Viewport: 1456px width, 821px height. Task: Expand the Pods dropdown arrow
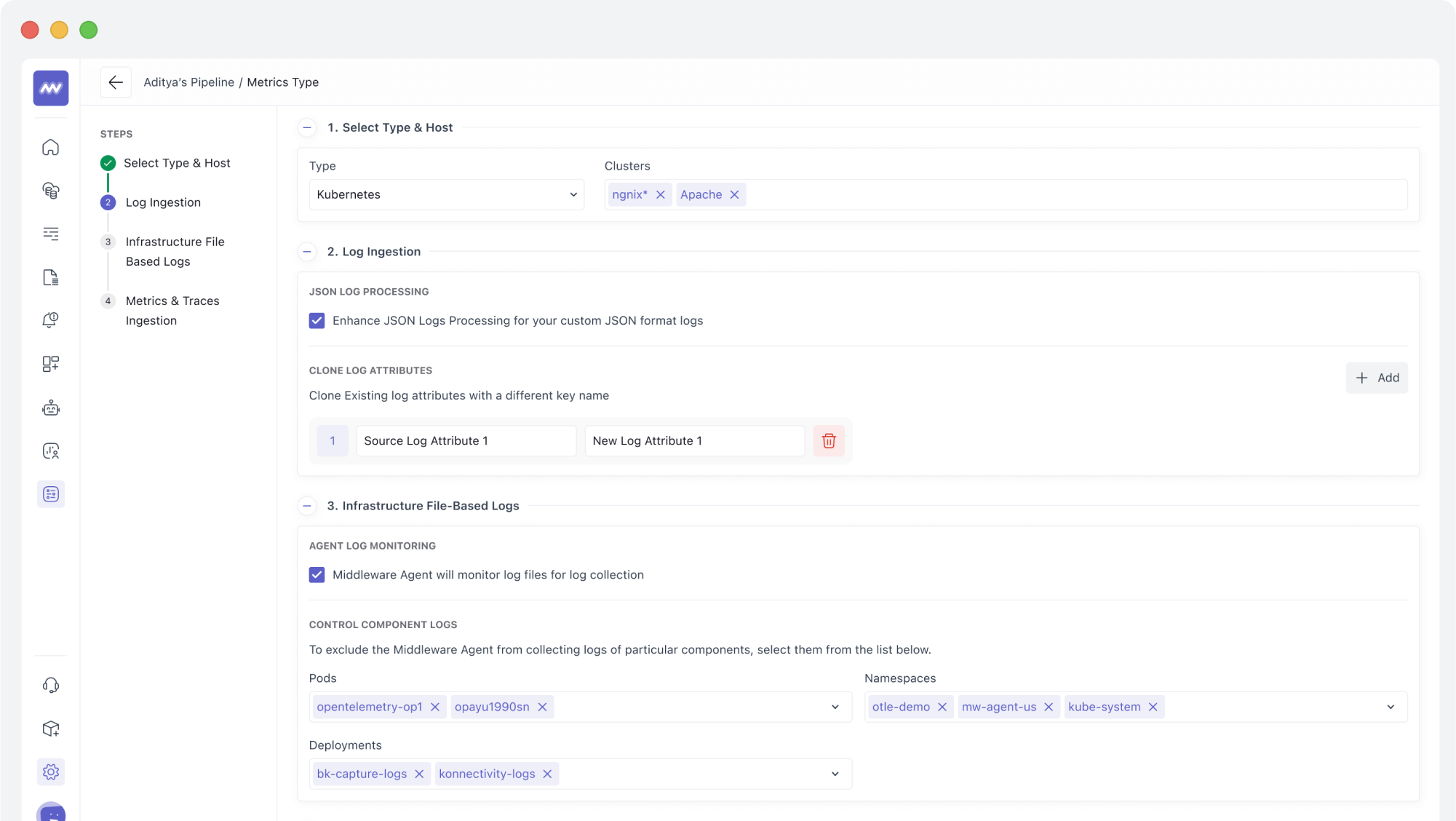click(x=835, y=707)
